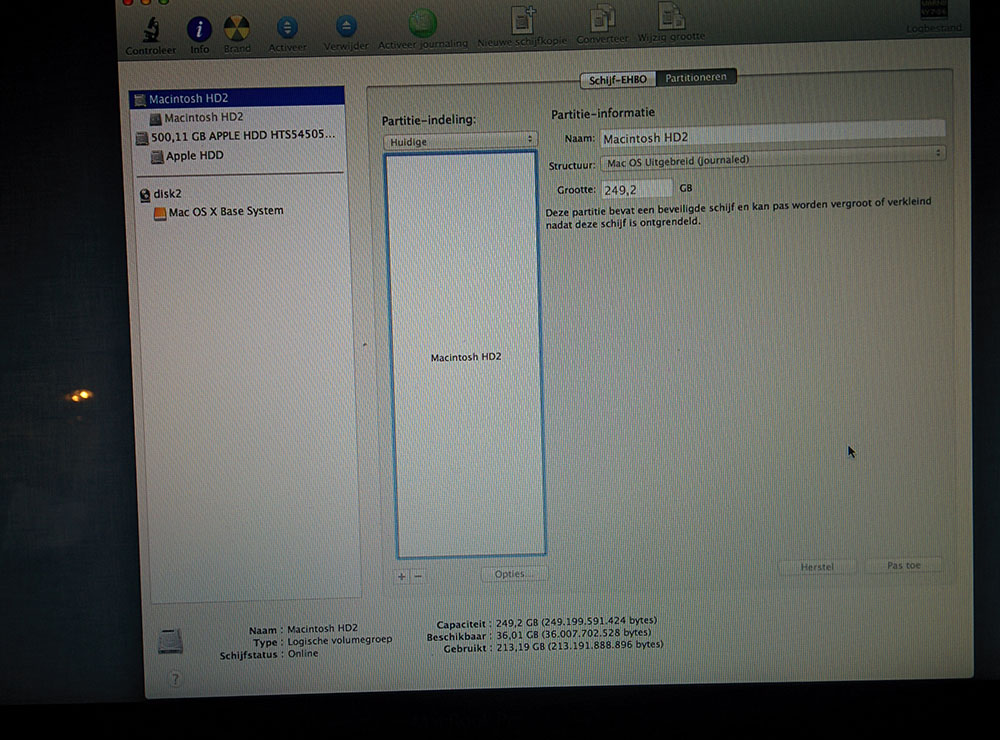Screen dimensions: 1000x740
Task: Open partition options via the Opties button
Action: tap(514, 574)
